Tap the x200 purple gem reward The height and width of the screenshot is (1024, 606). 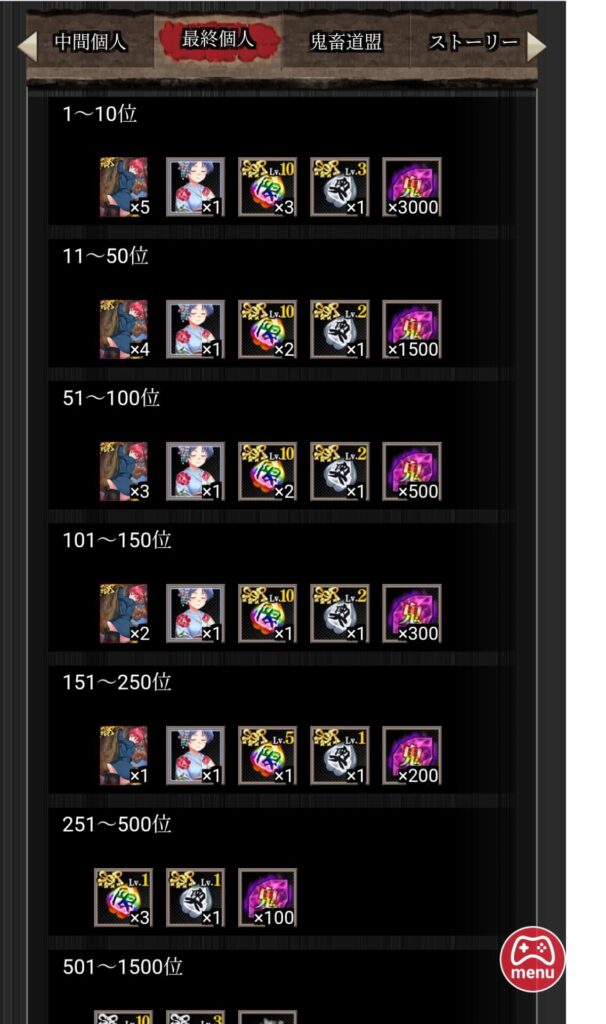[x=411, y=756]
